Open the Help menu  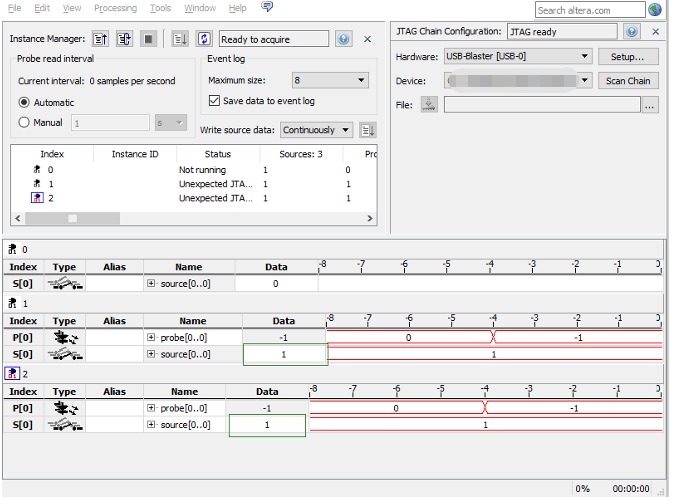[237, 8]
